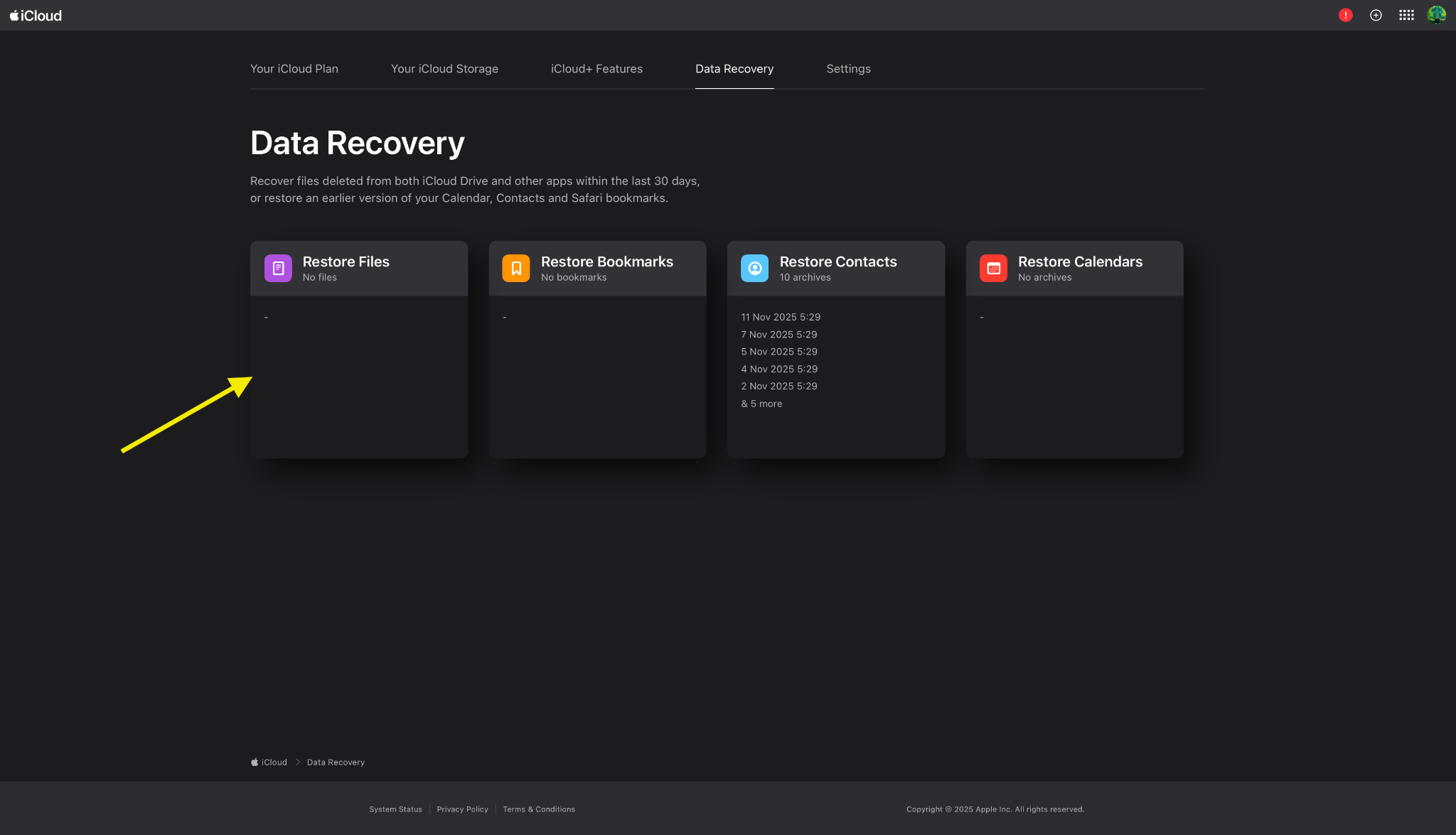1456x835 pixels.
Task: Click the Terms & Conditions link
Action: pyautogui.click(x=538, y=809)
